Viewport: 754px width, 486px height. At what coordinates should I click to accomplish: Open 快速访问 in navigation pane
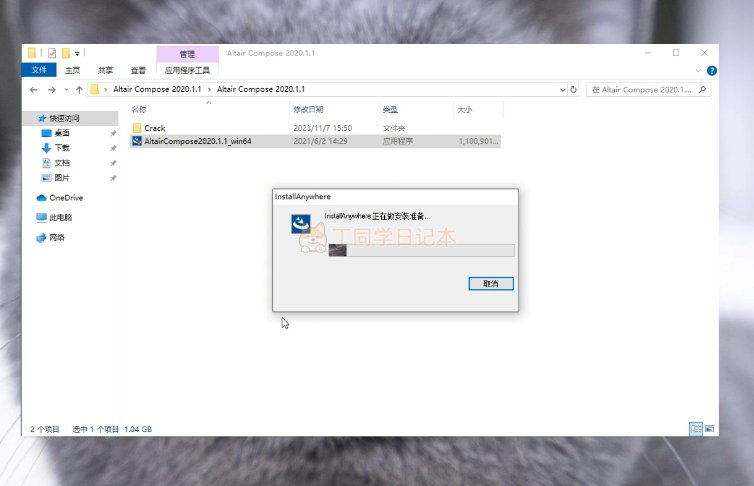pyautogui.click(x=64, y=118)
